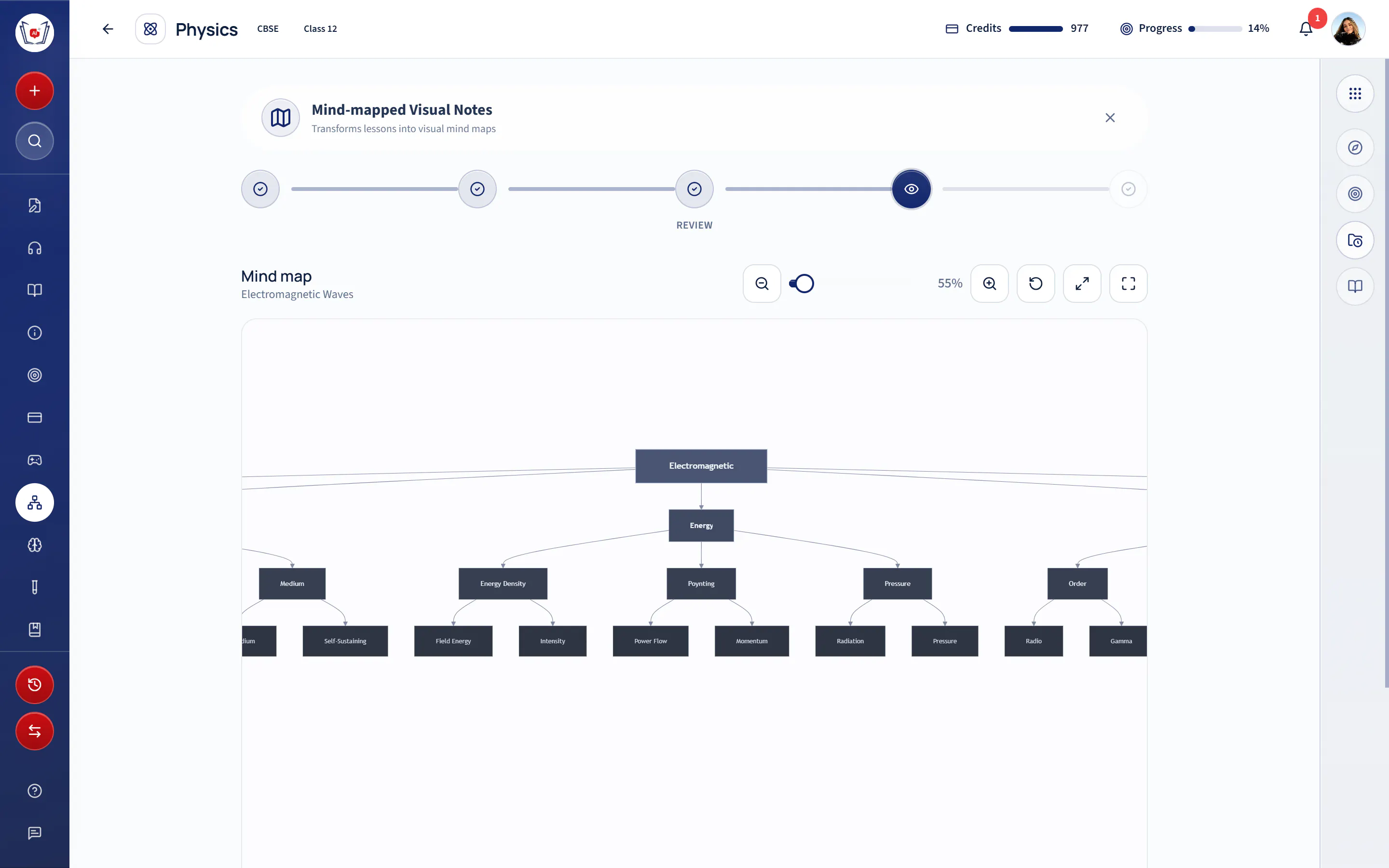Screen dimensions: 1389x868
Task: Open the compass explore icon on right panel
Action: pyautogui.click(x=1355, y=148)
